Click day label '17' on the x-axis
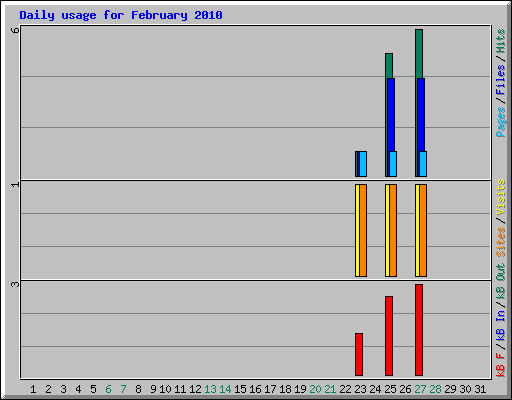This screenshot has height=400, width=512. (270, 389)
